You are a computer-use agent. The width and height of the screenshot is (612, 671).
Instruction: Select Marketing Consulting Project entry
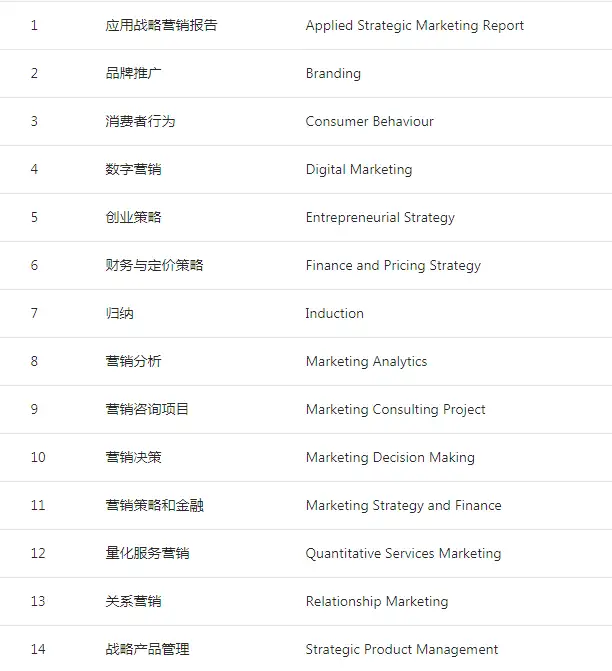[x=395, y=409]
